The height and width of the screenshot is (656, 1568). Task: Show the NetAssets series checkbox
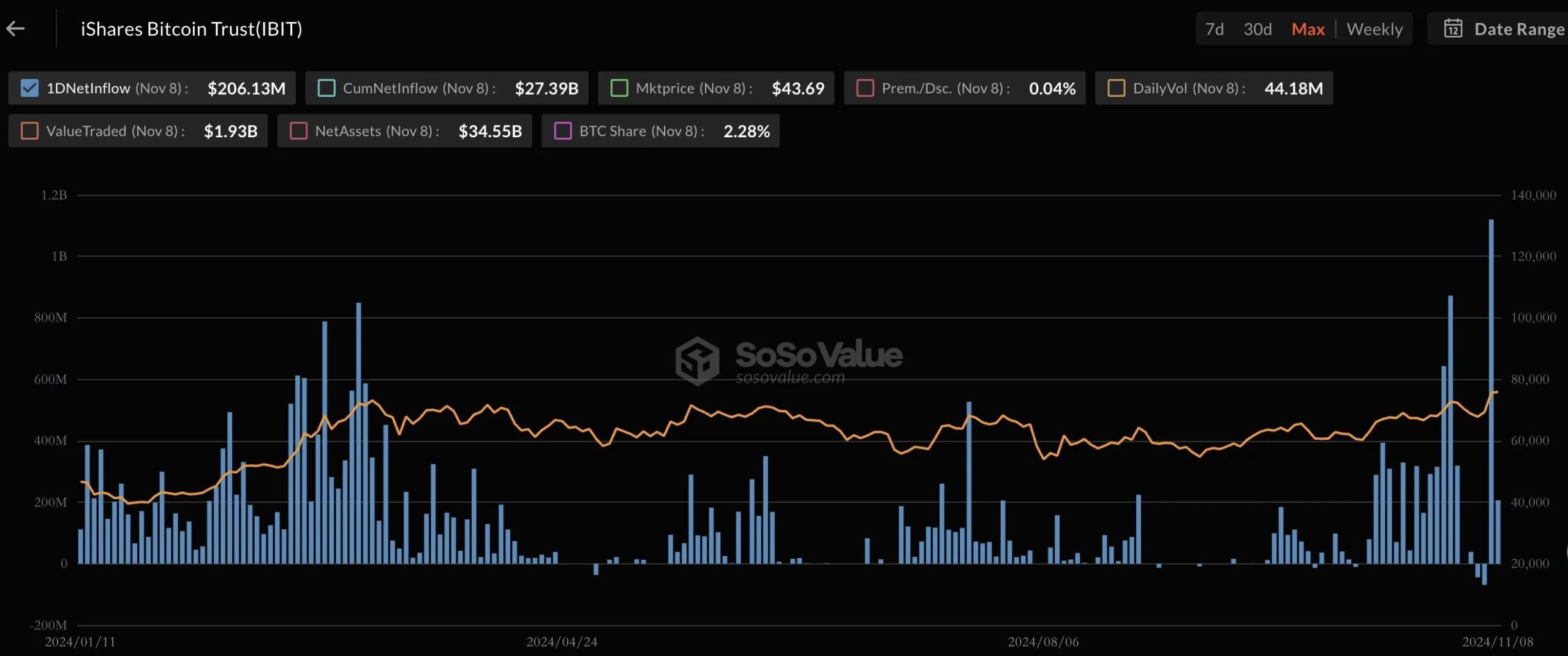pos(298,131)
